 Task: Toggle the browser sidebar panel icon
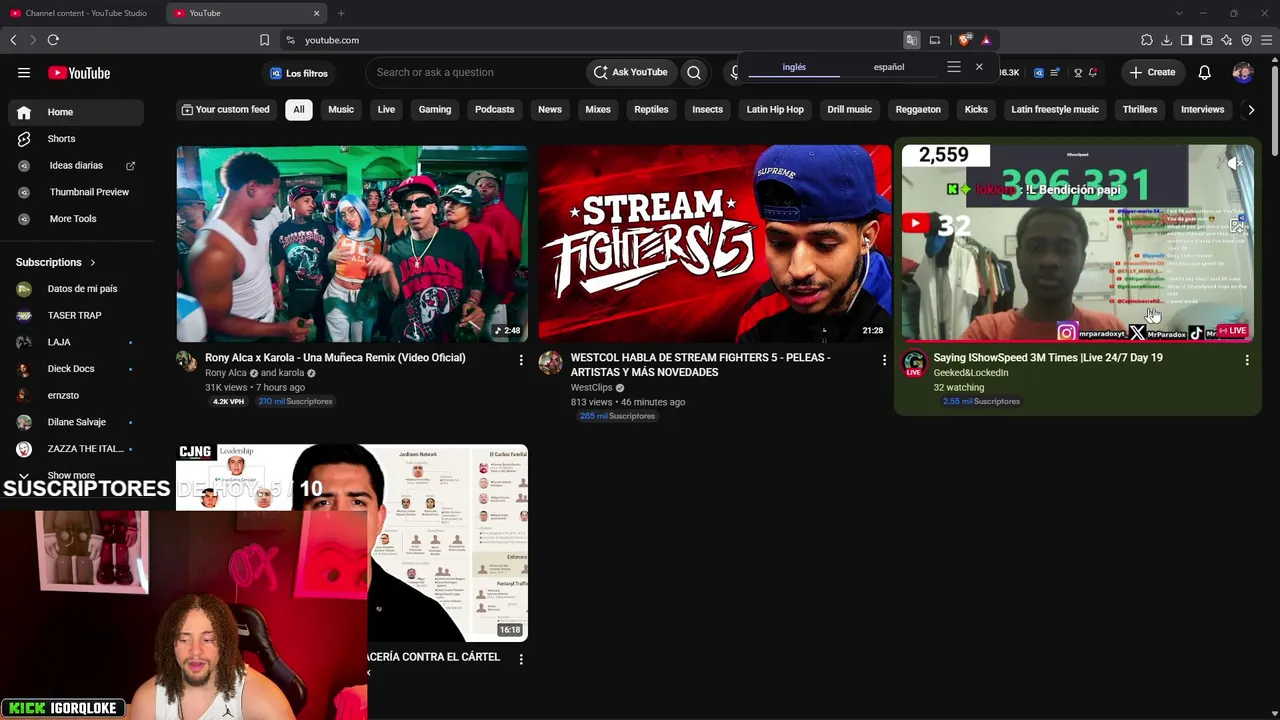tap(1186, 40)
